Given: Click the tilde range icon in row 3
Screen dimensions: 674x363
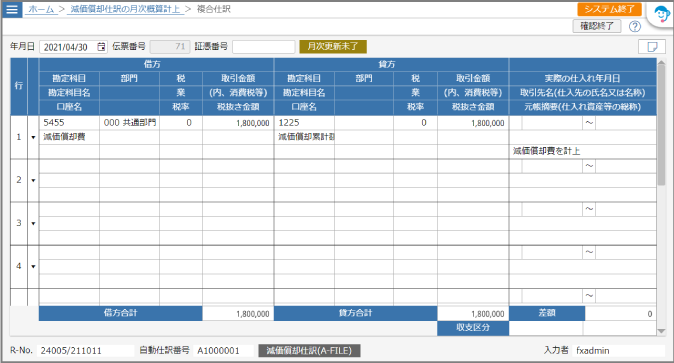Looking at the screenshot, I should (x=589, y=209).
